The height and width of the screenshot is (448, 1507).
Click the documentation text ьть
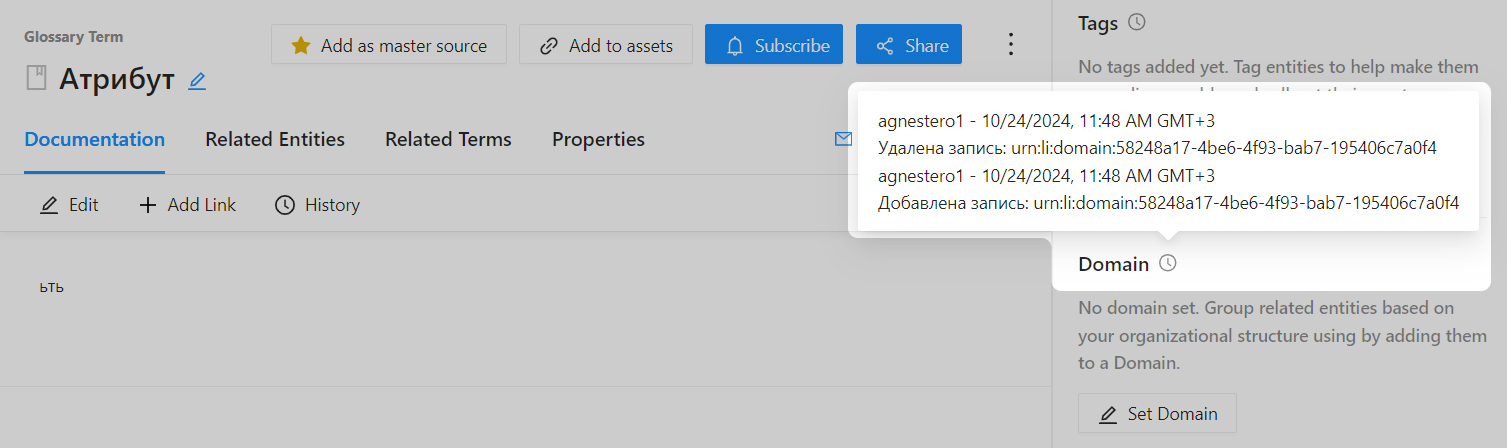point(52,288)
